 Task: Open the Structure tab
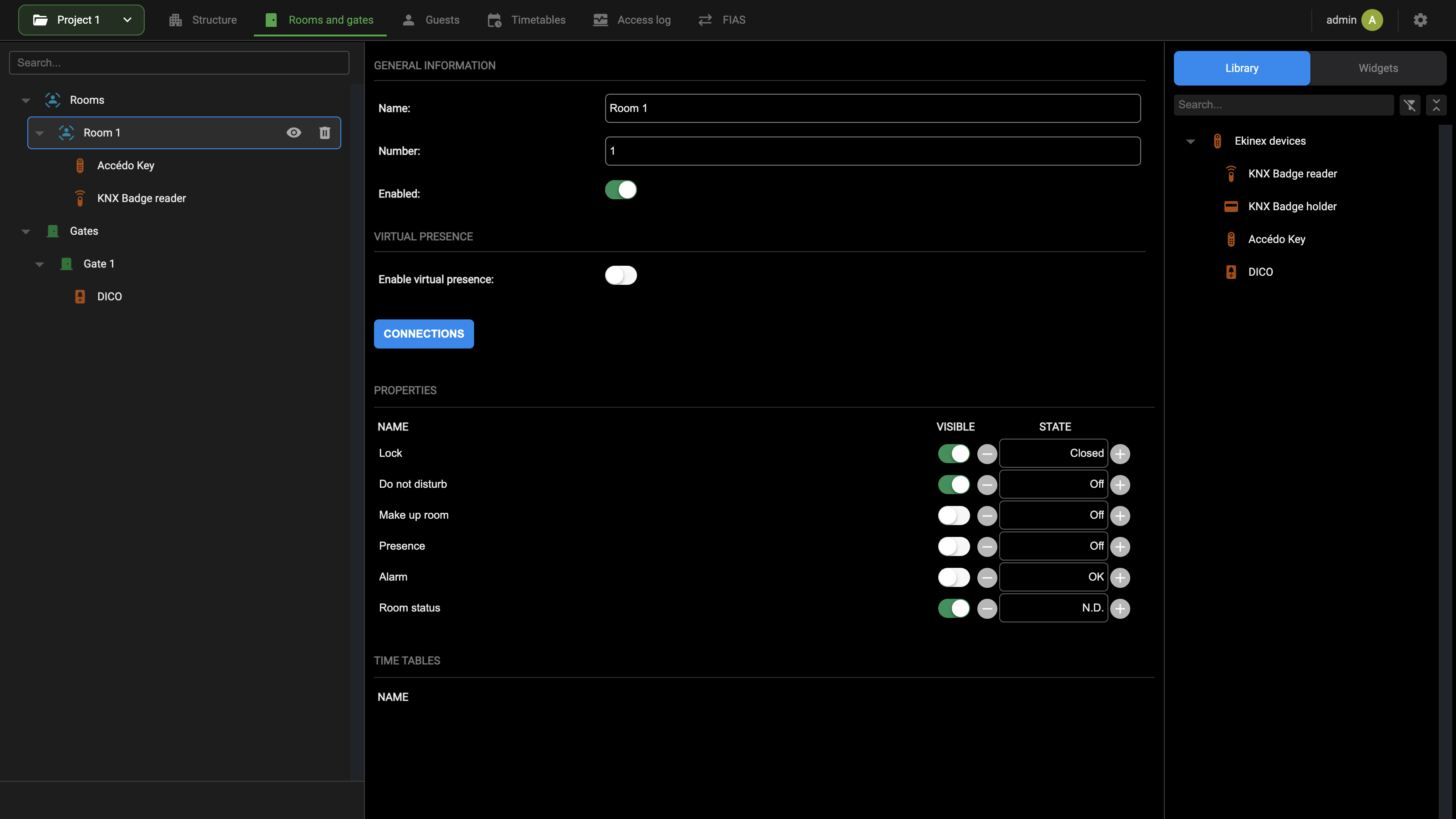point(203,20)
